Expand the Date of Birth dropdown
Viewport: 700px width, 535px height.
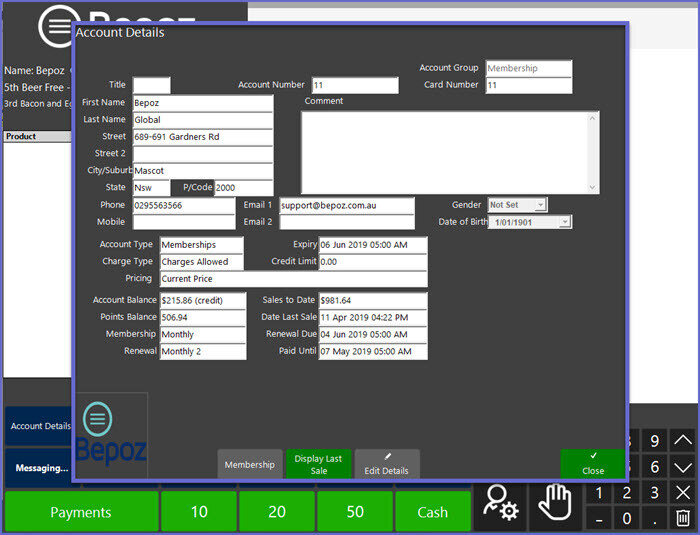pyautogui.click(x=565, y=222)
